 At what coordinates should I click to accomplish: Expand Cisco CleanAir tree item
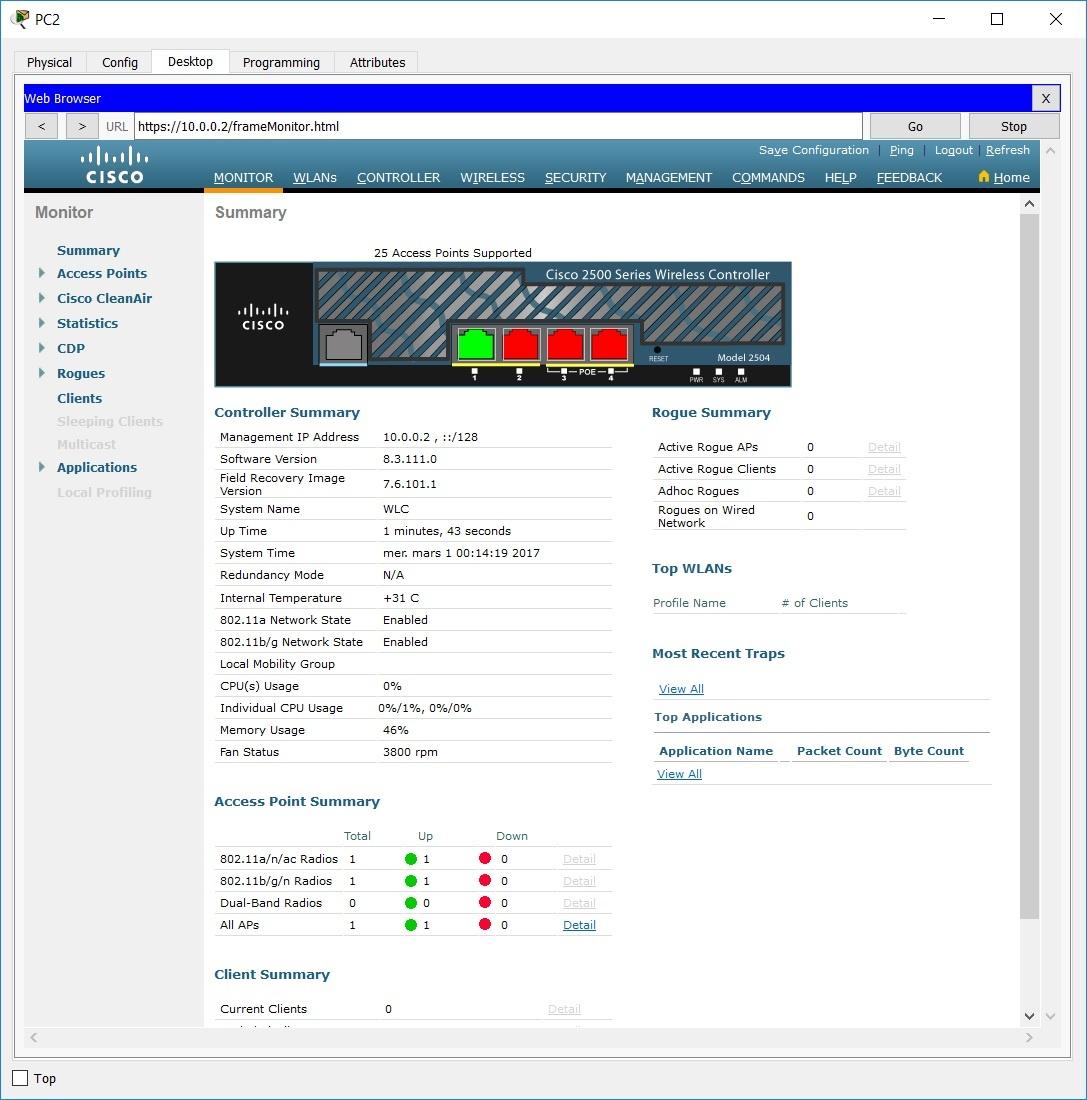pyautogui.click(x=41, y=298)
